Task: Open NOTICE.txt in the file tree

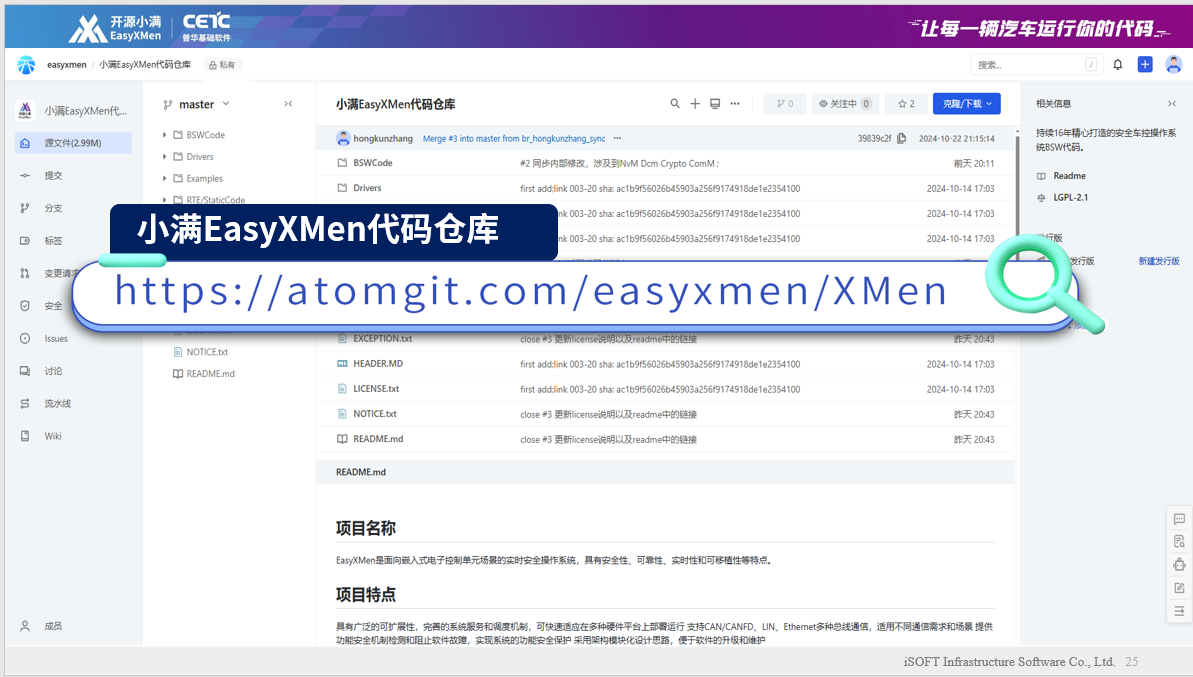Action: click(x=207, y=352)
